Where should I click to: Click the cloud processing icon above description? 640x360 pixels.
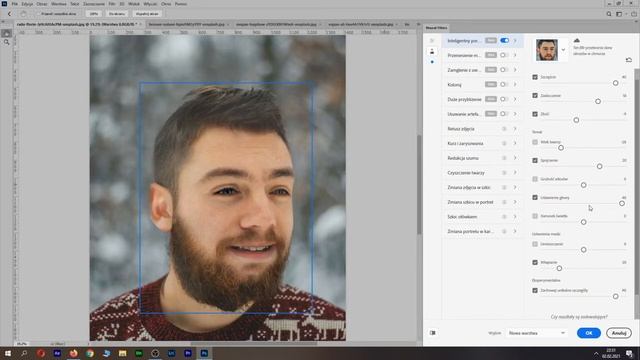click(x=577, y=40)
